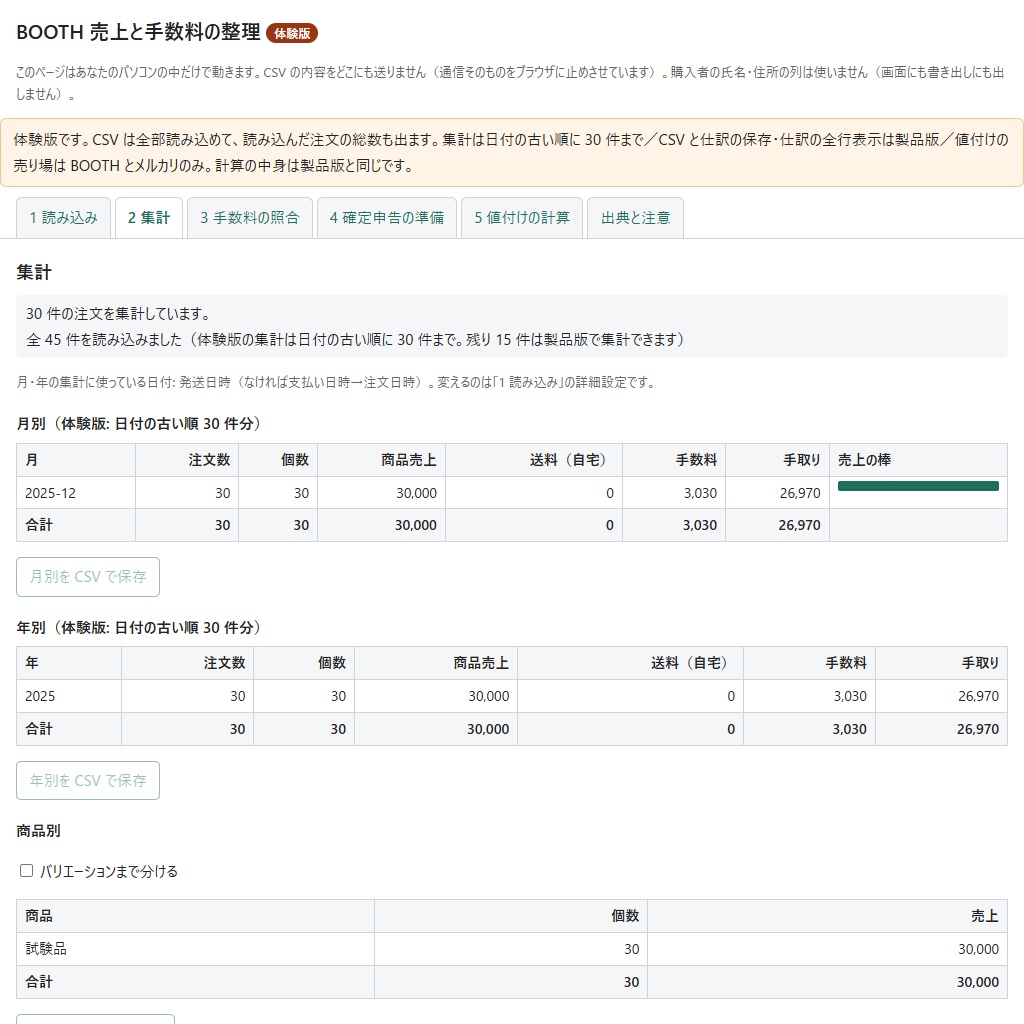Click 売上の棒 column header
1024x1024 pixels.
click(918, 460)
